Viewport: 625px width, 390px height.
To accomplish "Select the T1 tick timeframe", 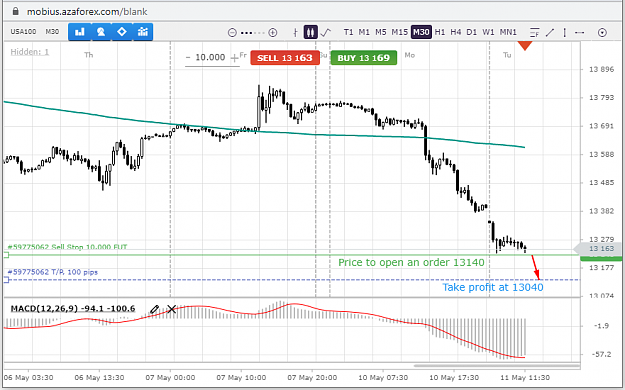I will coord(348,32).
